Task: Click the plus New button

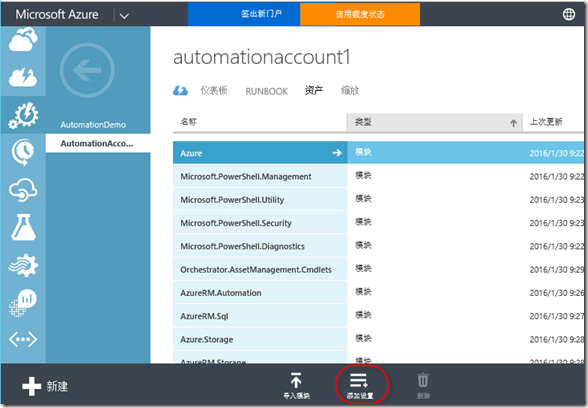Action: [45, 386]
